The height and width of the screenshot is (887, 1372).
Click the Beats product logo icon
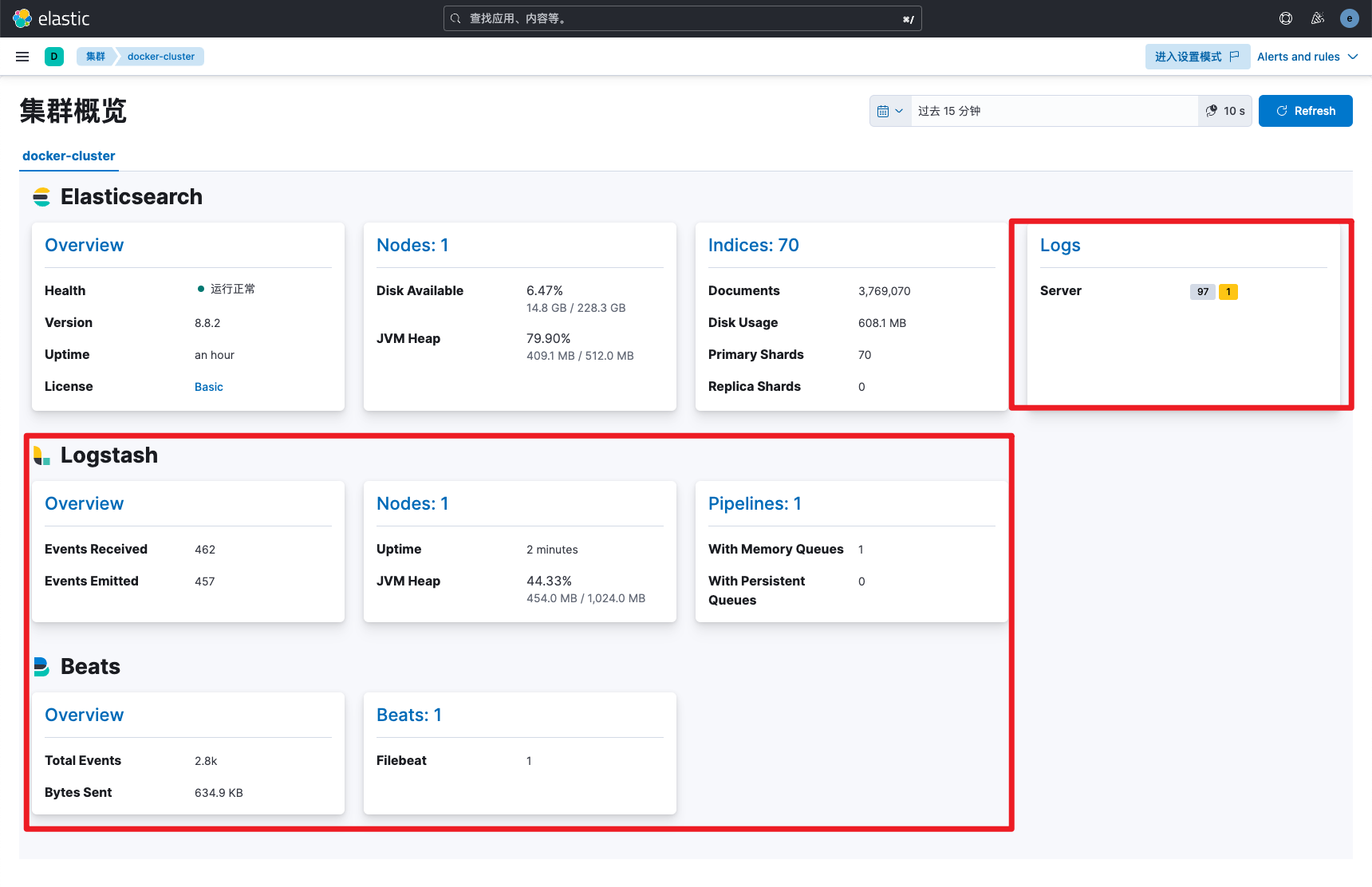click(41, 667)
